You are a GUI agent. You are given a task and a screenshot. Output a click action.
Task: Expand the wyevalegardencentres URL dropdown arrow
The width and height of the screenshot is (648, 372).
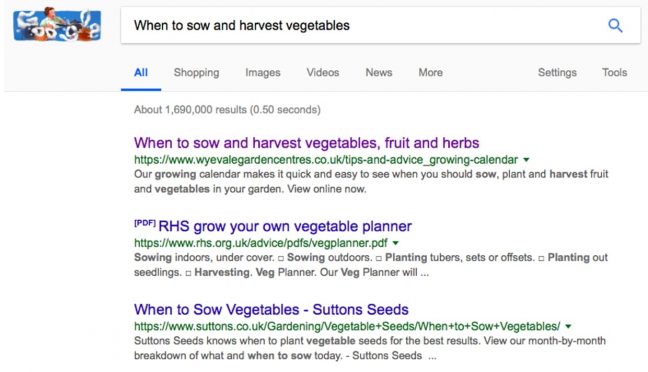526,160
